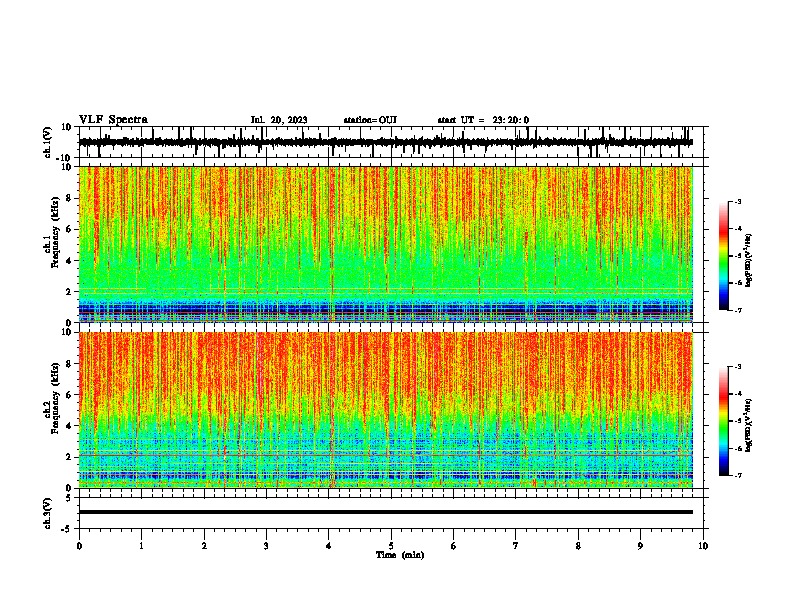Click time axis tick label "5"
This screenshot has width=792, height=612.
point(391,546)
